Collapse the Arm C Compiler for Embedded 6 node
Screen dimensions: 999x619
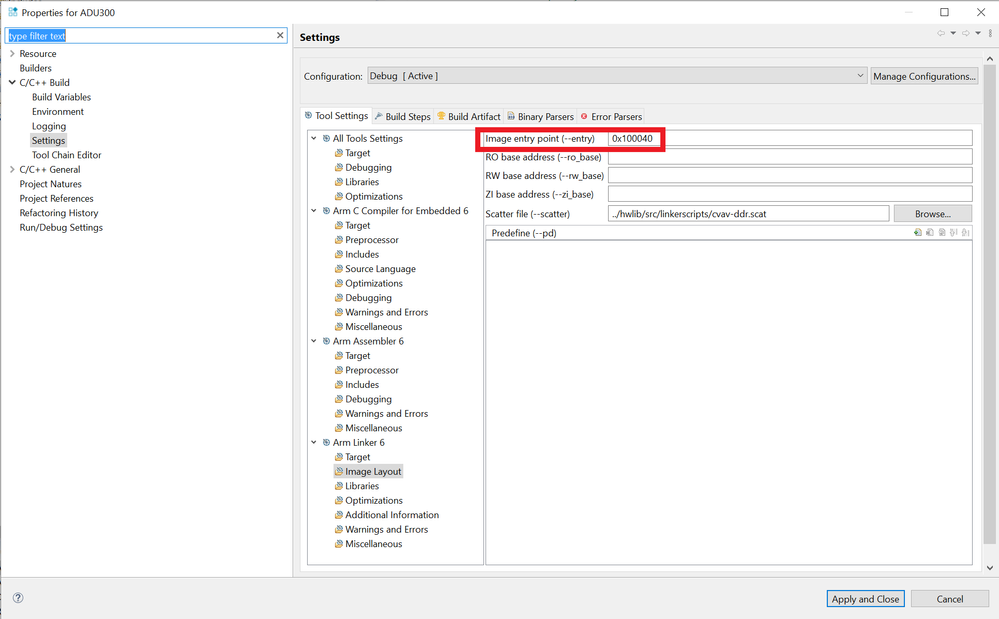tap(313, 211)
